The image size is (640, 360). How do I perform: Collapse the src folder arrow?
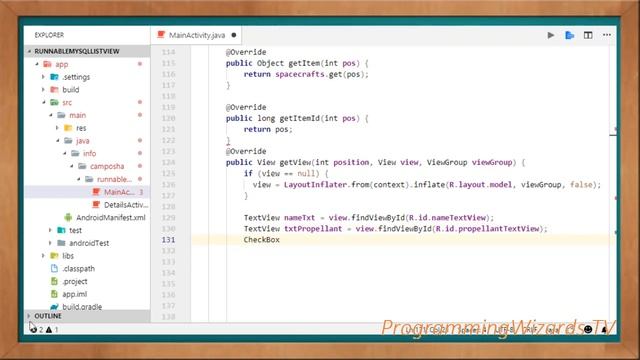click(x=44, y=102)
